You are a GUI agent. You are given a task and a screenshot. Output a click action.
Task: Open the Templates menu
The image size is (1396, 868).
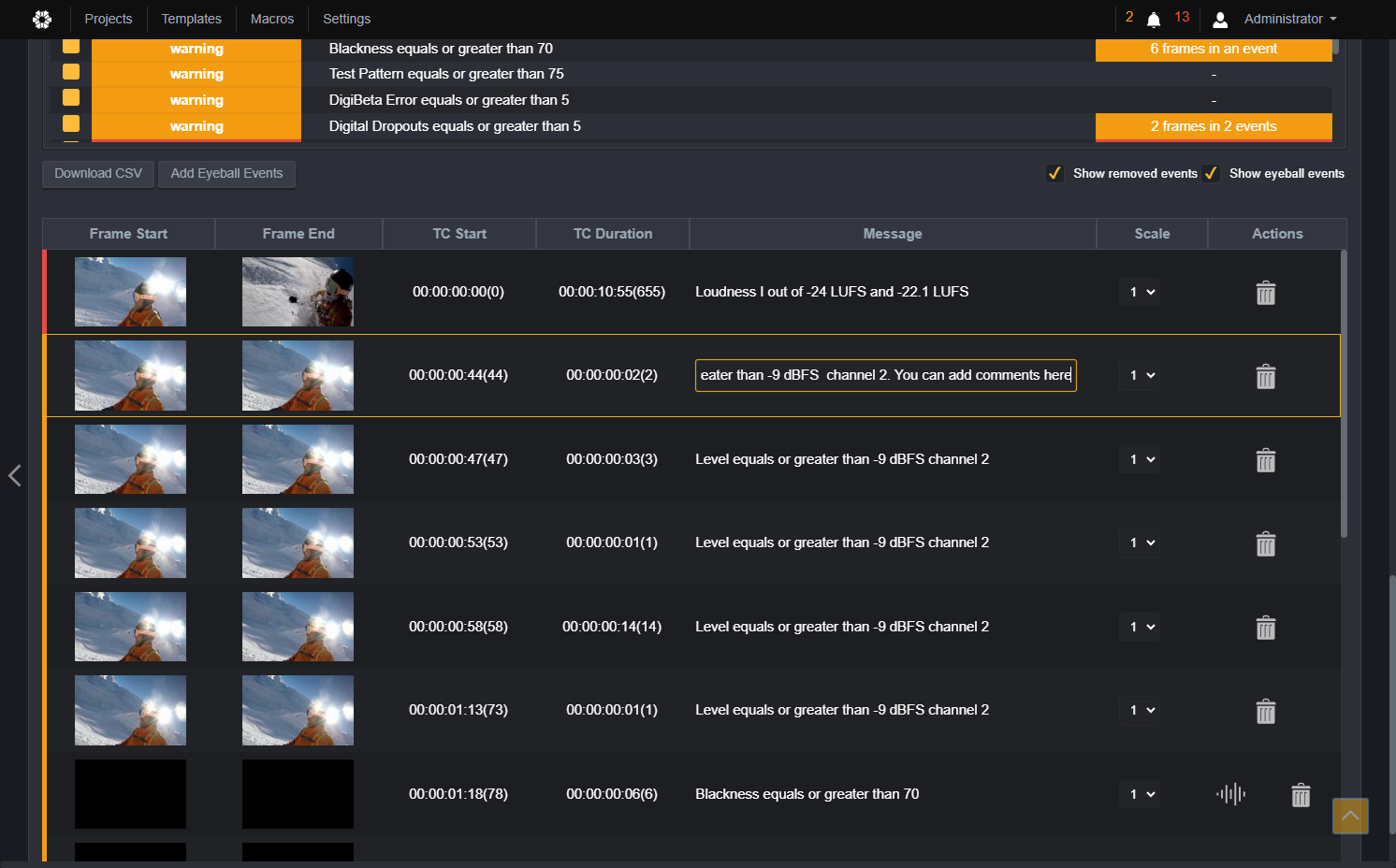click(192, 19)
